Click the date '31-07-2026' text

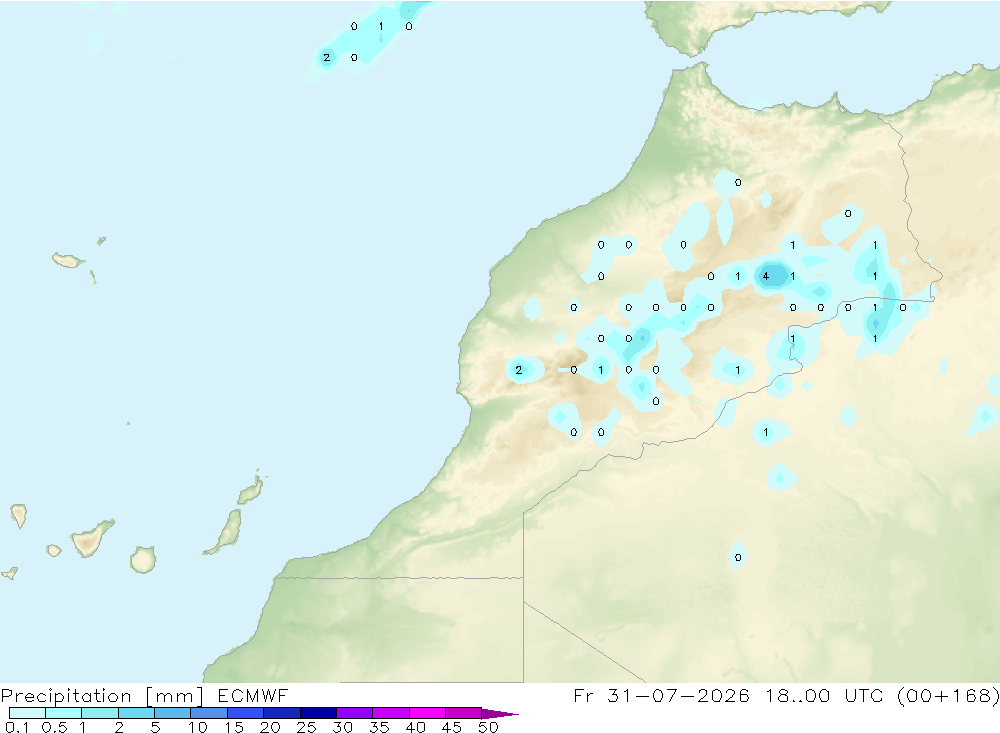click(x=678, y=695)
